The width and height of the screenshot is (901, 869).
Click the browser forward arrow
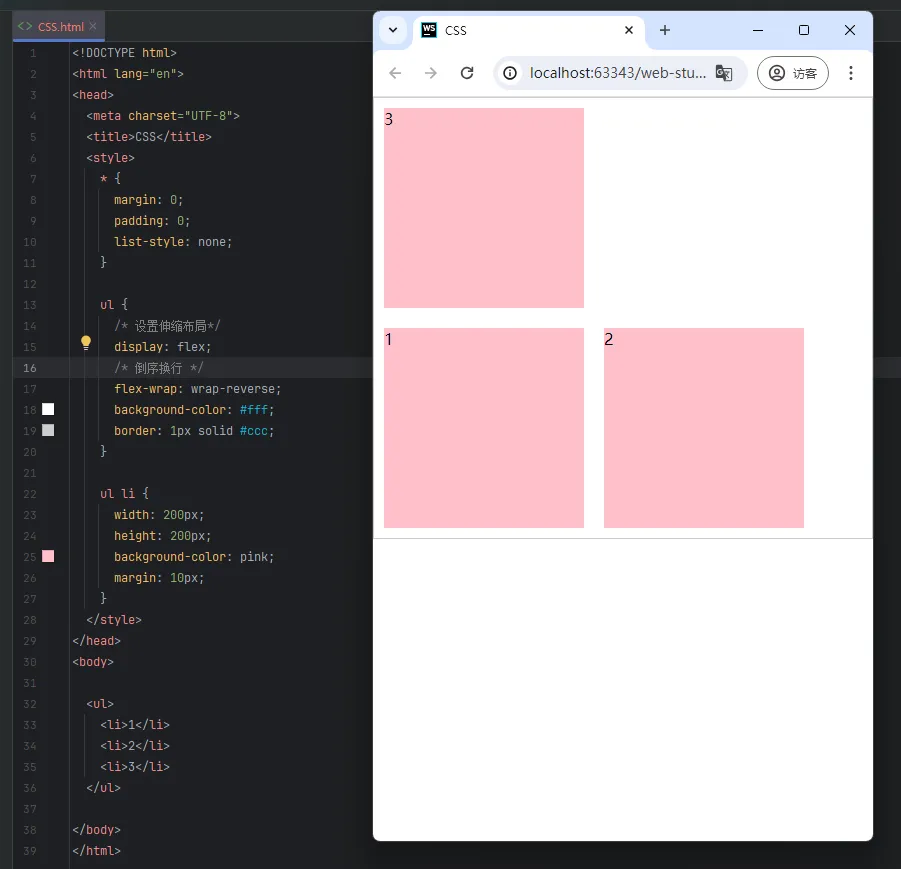click(x=431, y=73)
